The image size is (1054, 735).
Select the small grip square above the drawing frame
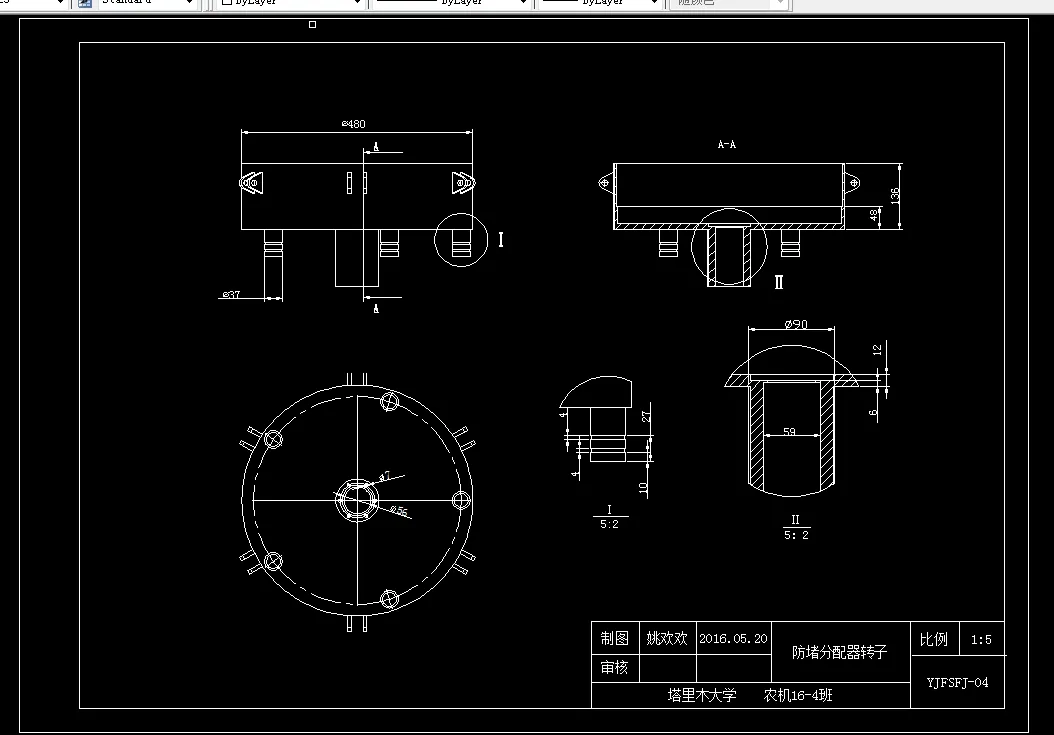[313, 25]
